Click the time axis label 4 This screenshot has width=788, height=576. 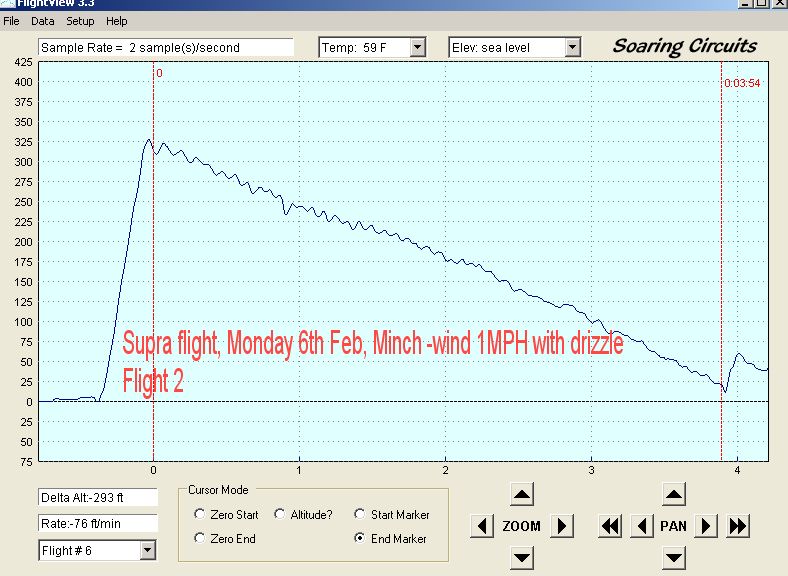pos(737,470)
